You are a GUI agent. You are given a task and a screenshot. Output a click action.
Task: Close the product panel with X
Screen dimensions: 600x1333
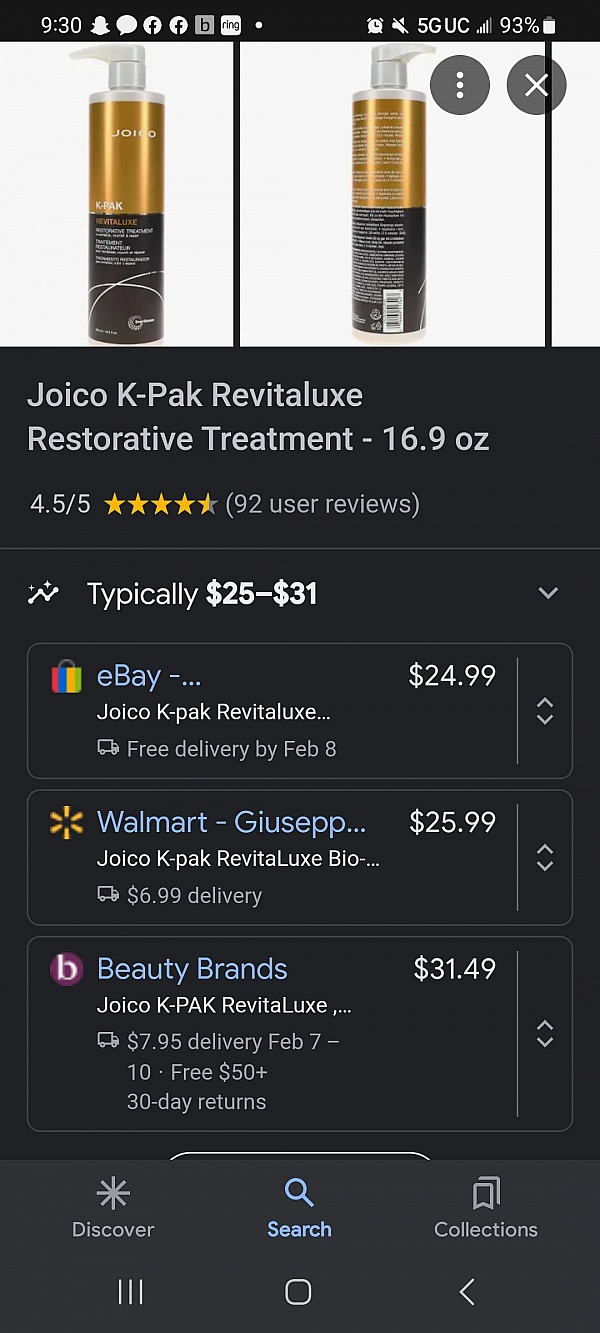click(x=536, y=85)
